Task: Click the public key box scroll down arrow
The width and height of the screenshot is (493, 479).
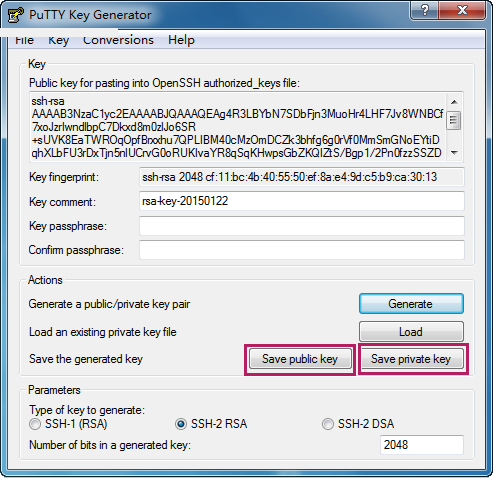Action: [454, 153]
